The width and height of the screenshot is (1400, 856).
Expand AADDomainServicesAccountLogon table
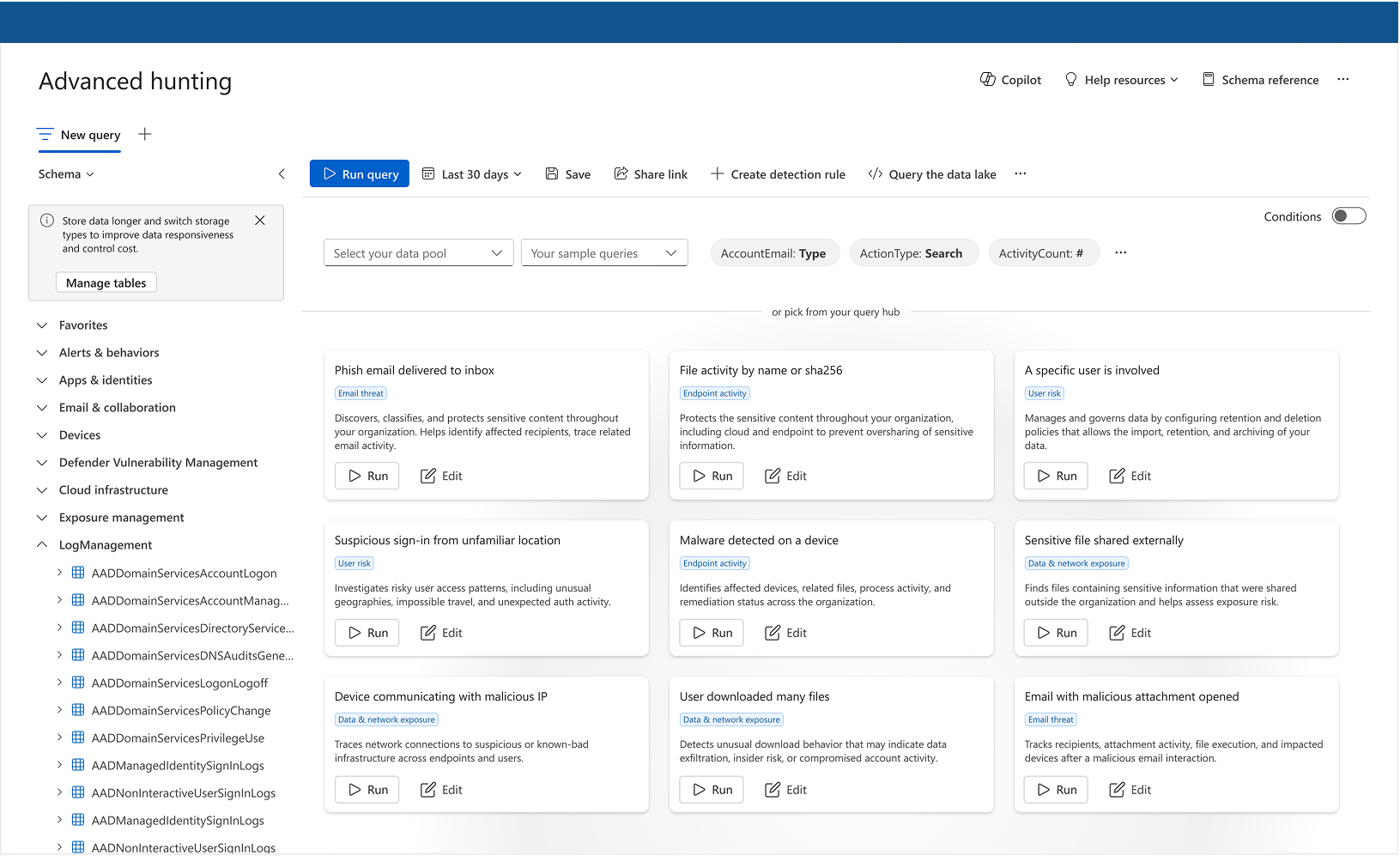[x=59, y=573]
